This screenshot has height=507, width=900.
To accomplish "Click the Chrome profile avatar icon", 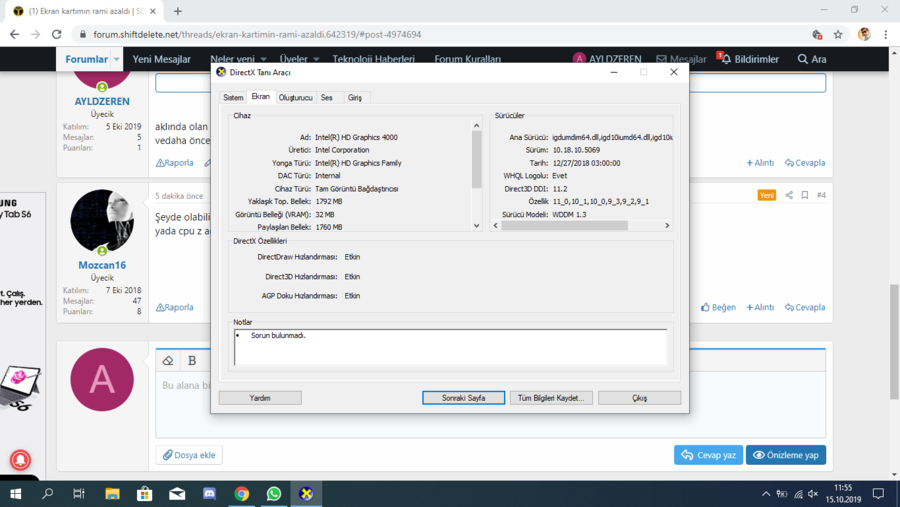I will click(x=864, y=34).
